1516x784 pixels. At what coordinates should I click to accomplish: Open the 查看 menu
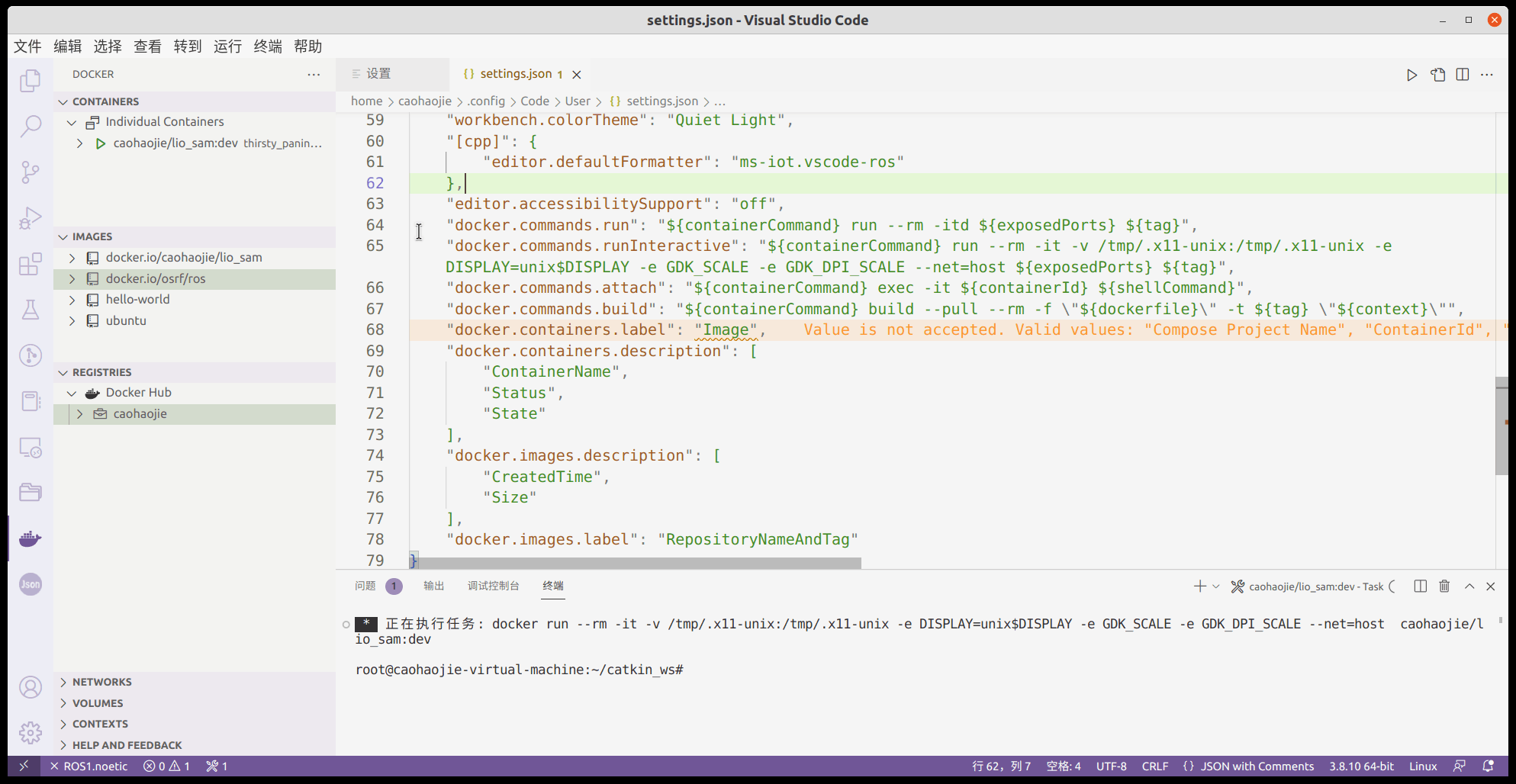point(147,47)
